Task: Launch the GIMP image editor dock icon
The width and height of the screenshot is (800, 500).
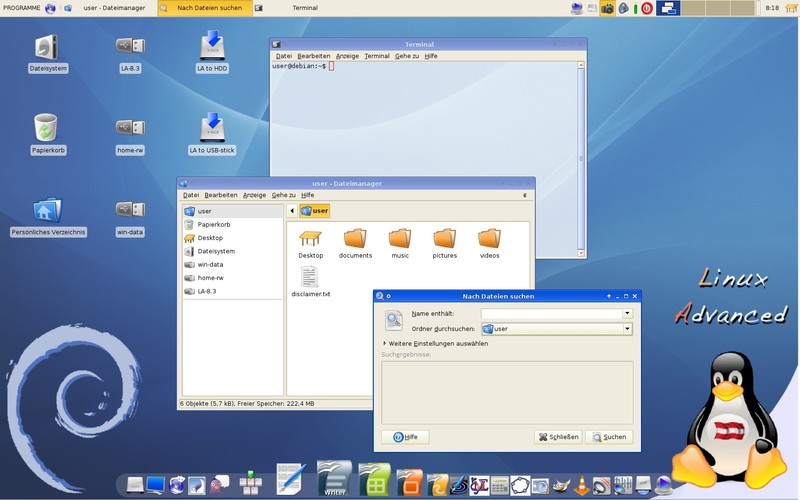Action: coord(562,485)
